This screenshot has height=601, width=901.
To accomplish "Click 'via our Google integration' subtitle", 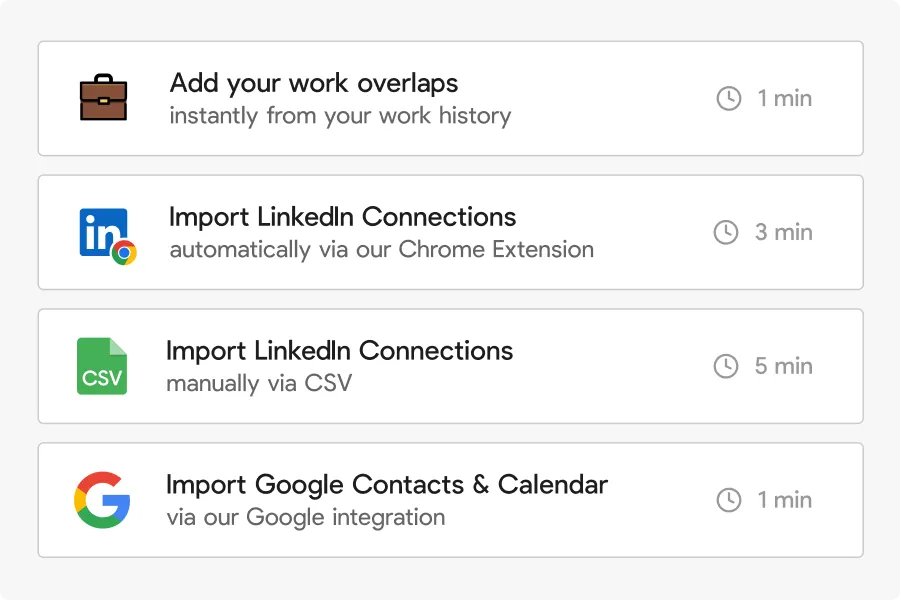I will tap(306, 518).
